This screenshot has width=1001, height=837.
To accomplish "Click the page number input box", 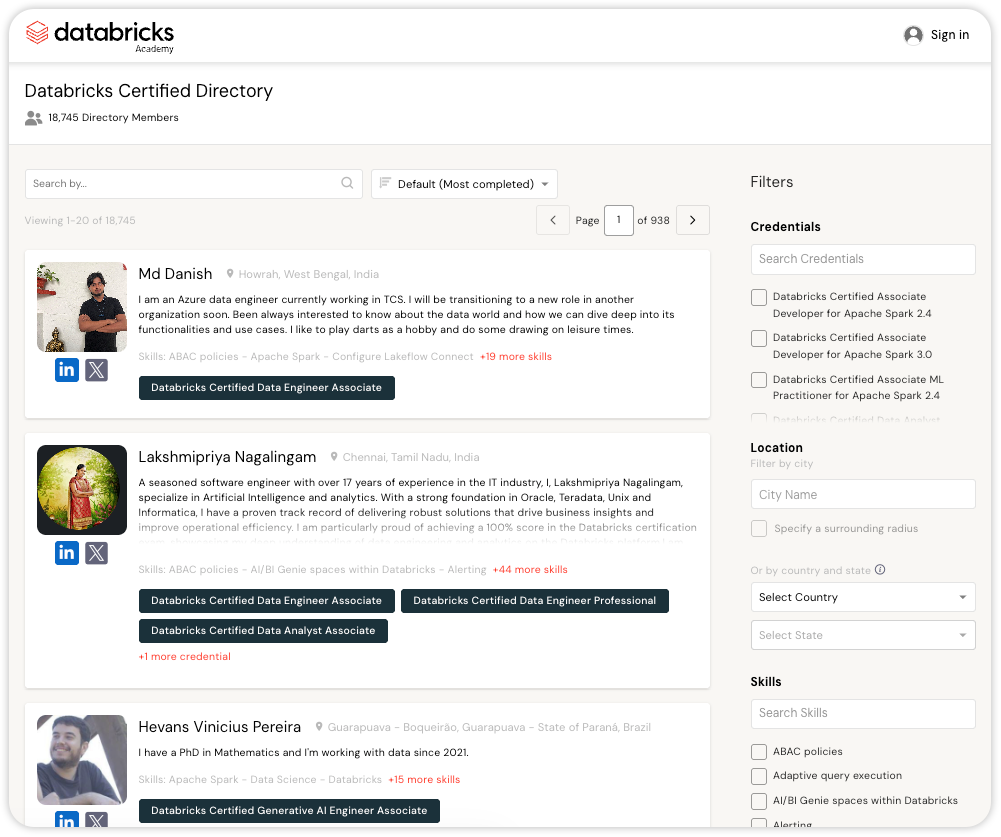I will (619, 220).
